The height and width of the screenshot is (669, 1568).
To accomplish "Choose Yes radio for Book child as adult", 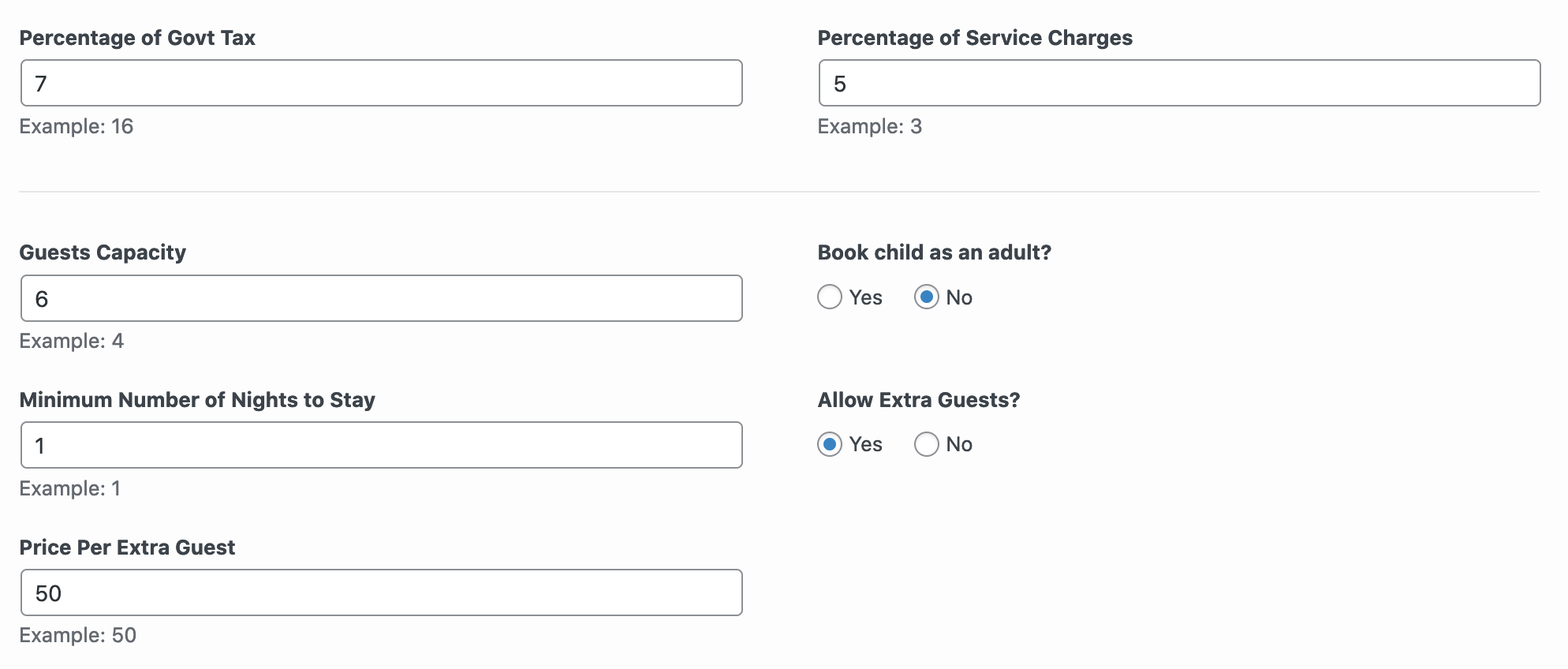I will (x=830, y=297).
